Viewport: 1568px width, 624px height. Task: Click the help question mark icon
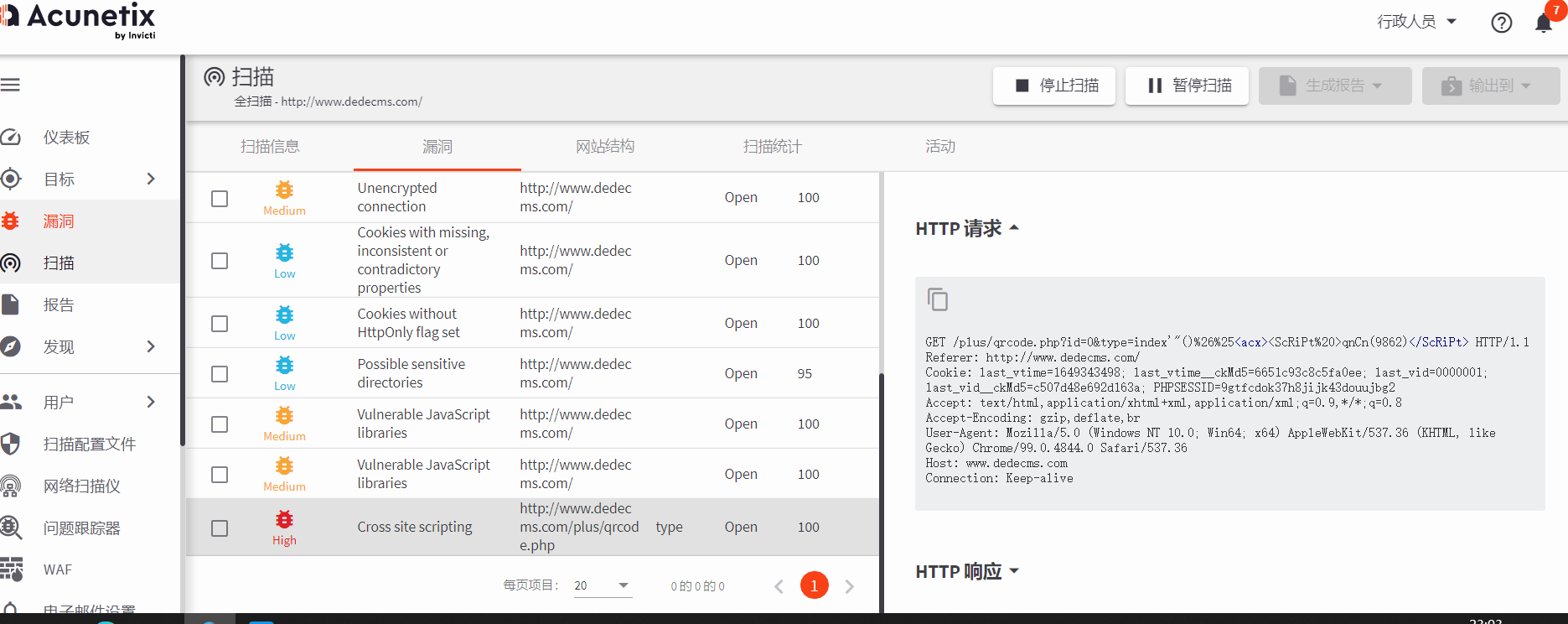click(x=1502, y=23)
